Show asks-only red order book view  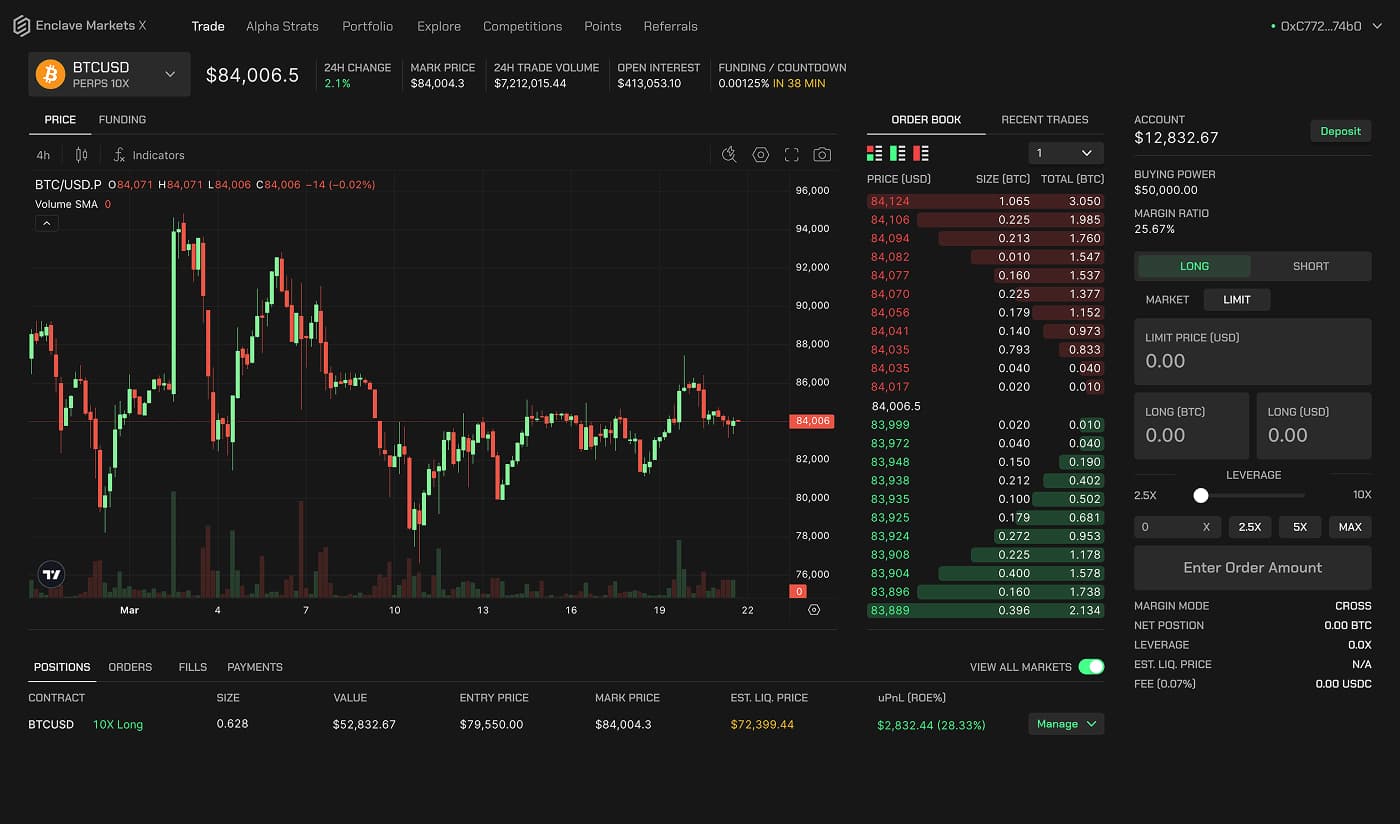point(921,153)
